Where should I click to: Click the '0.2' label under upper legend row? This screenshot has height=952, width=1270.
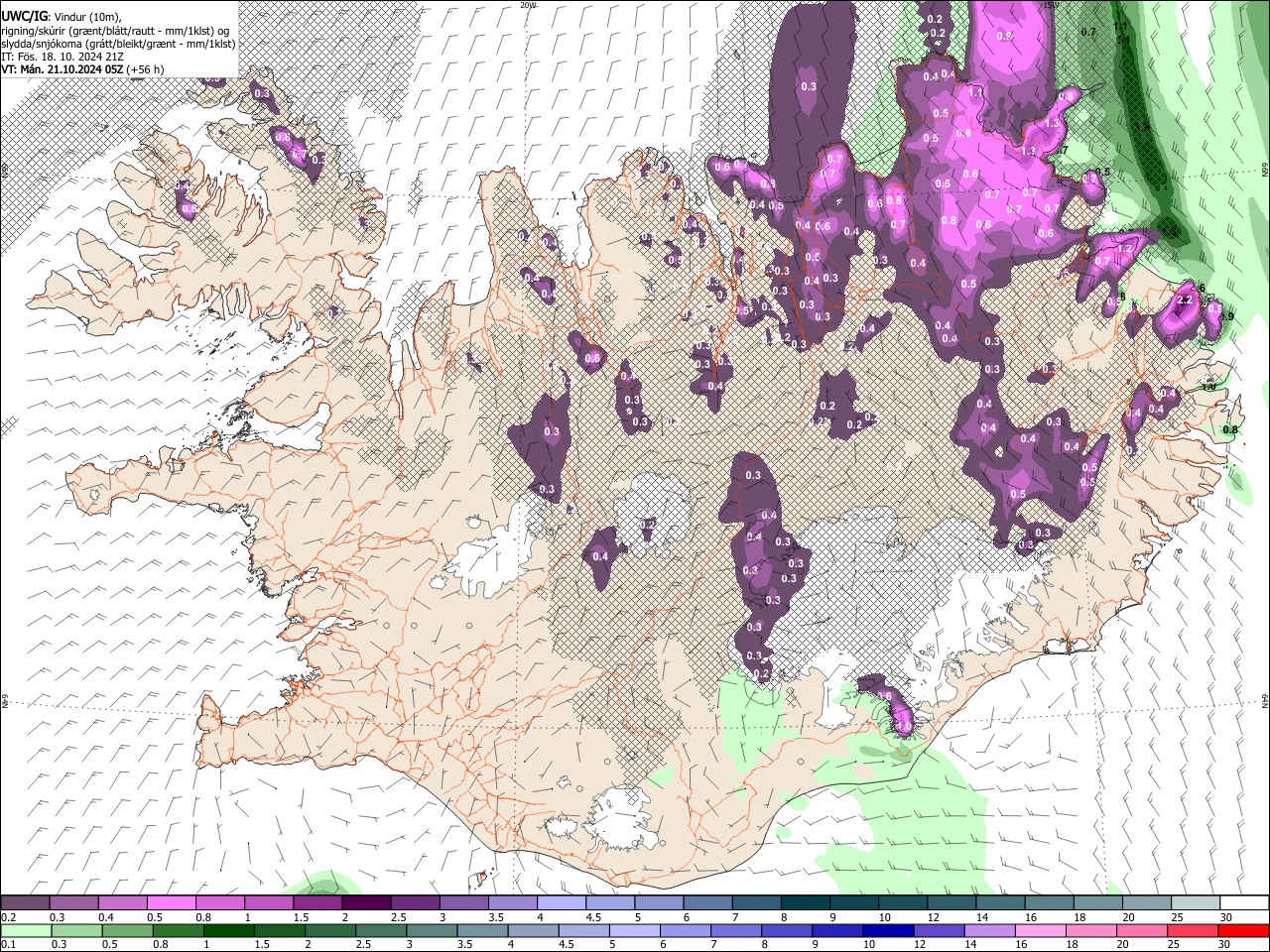9,917
